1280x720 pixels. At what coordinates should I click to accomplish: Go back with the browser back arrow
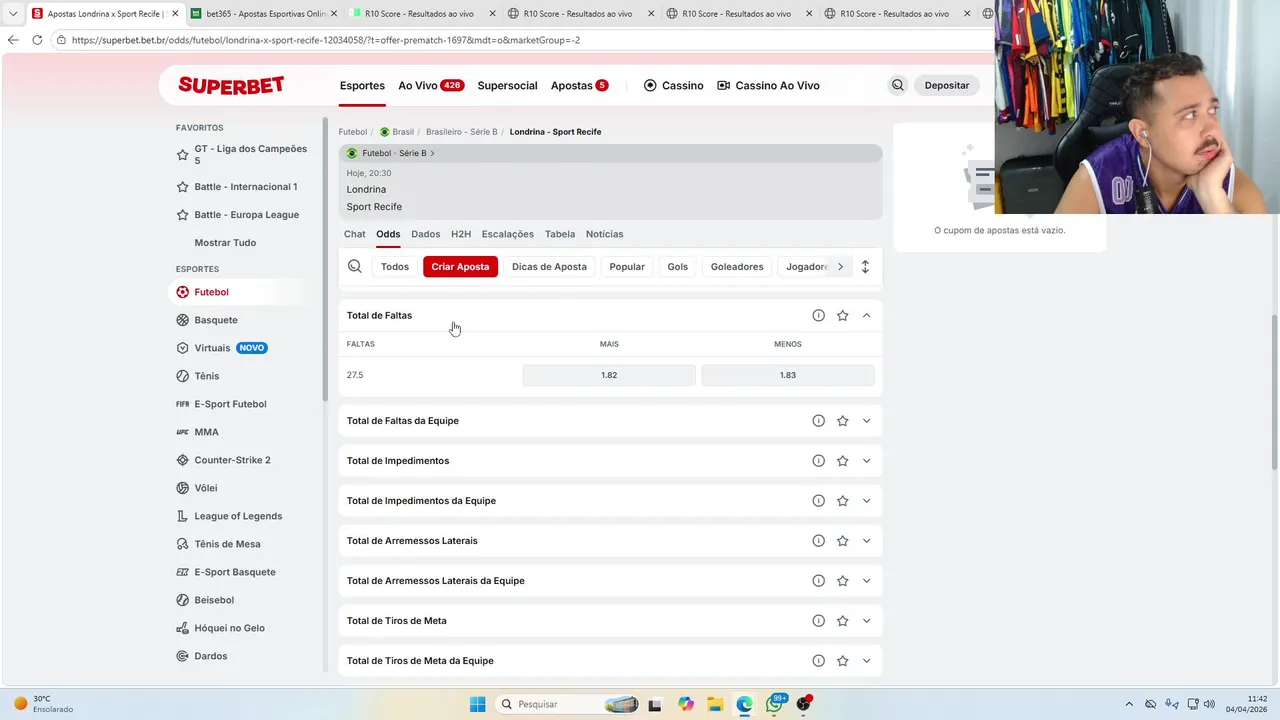[x=13, y=40]
